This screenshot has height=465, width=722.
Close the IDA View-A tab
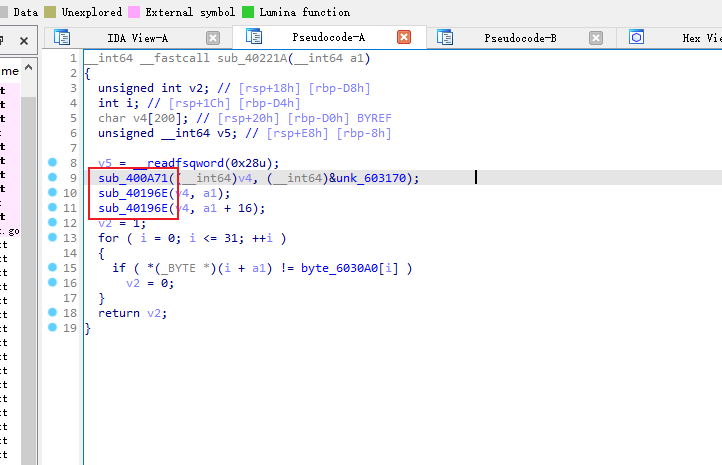pyautogui.click(x=213, y=38)
